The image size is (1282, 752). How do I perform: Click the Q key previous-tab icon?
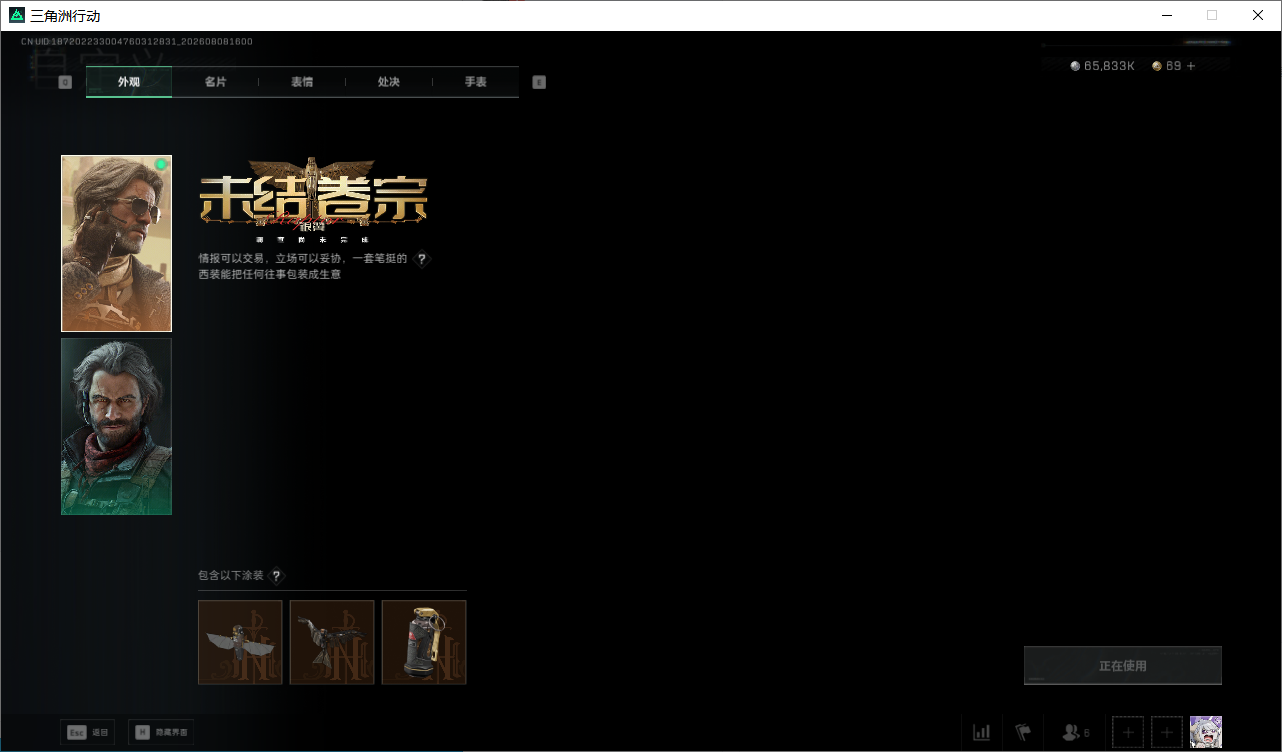tap(65, 82)
